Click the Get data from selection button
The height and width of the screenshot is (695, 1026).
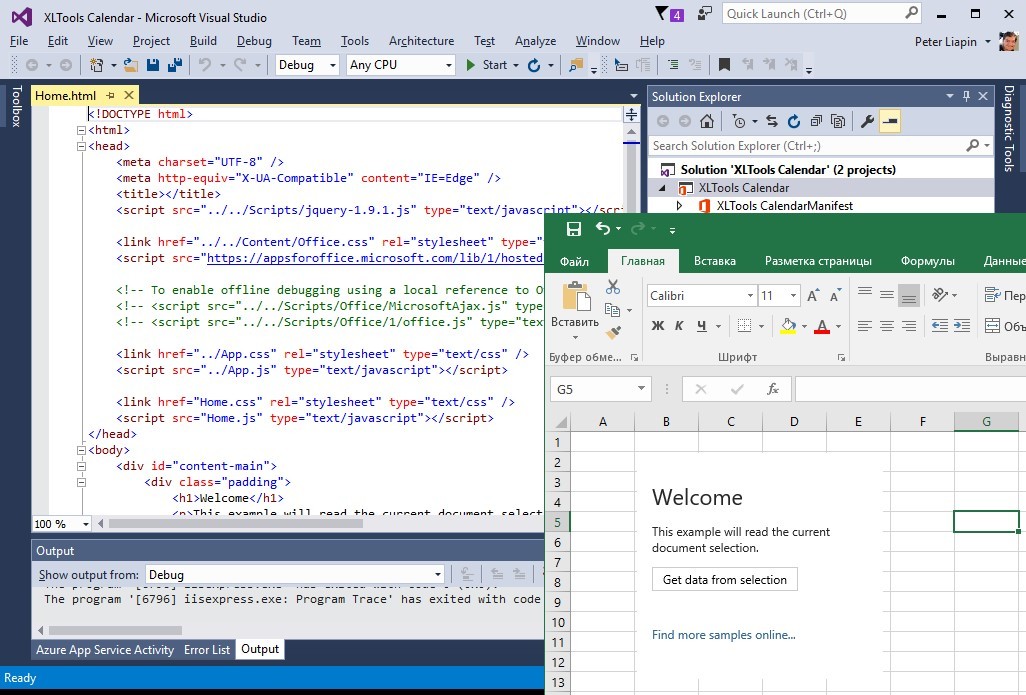tap(725, 579)
